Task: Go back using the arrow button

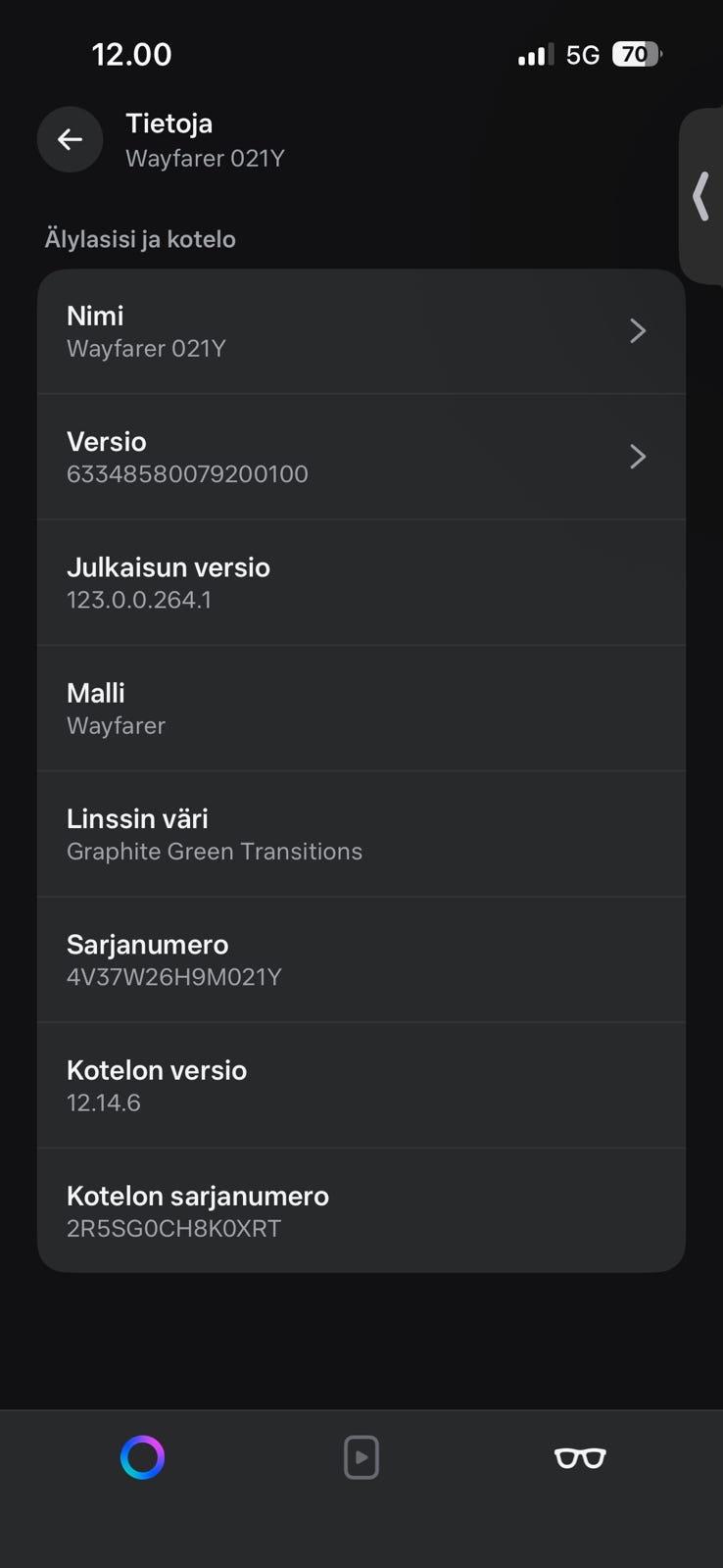Action: (70, 140)
